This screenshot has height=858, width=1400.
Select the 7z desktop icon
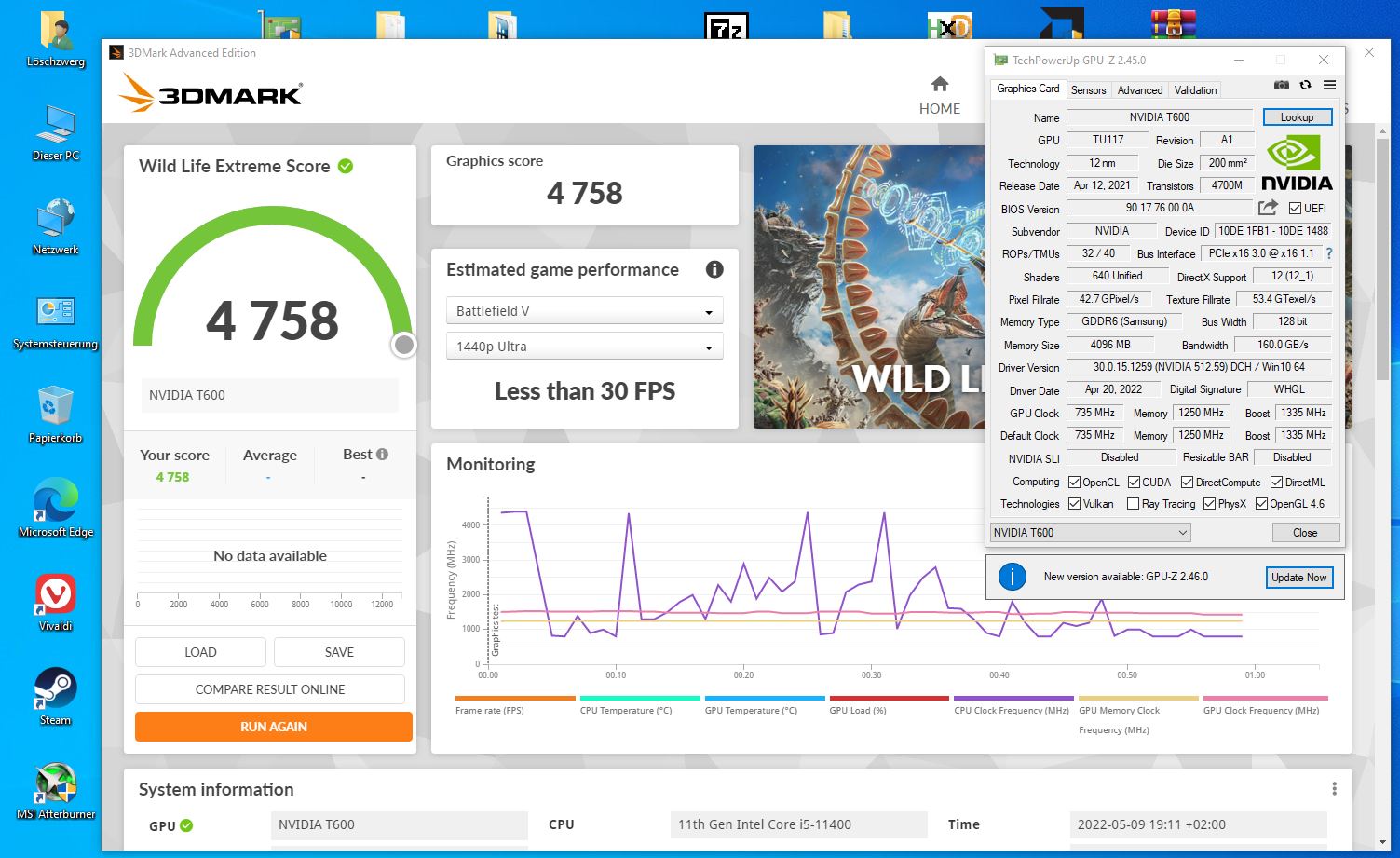coord(726,25)
